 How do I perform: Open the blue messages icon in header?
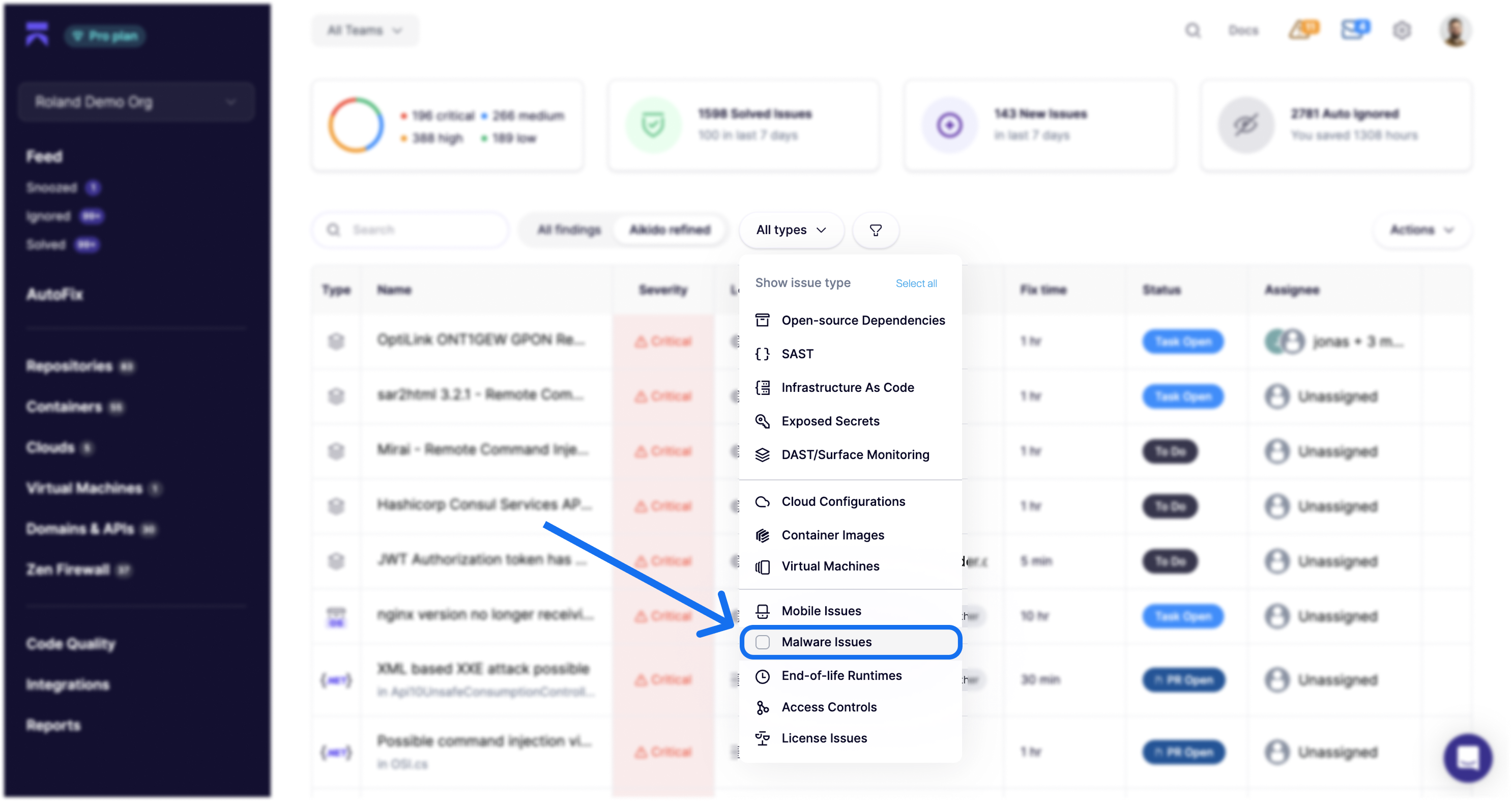(x=1355, y=29)
